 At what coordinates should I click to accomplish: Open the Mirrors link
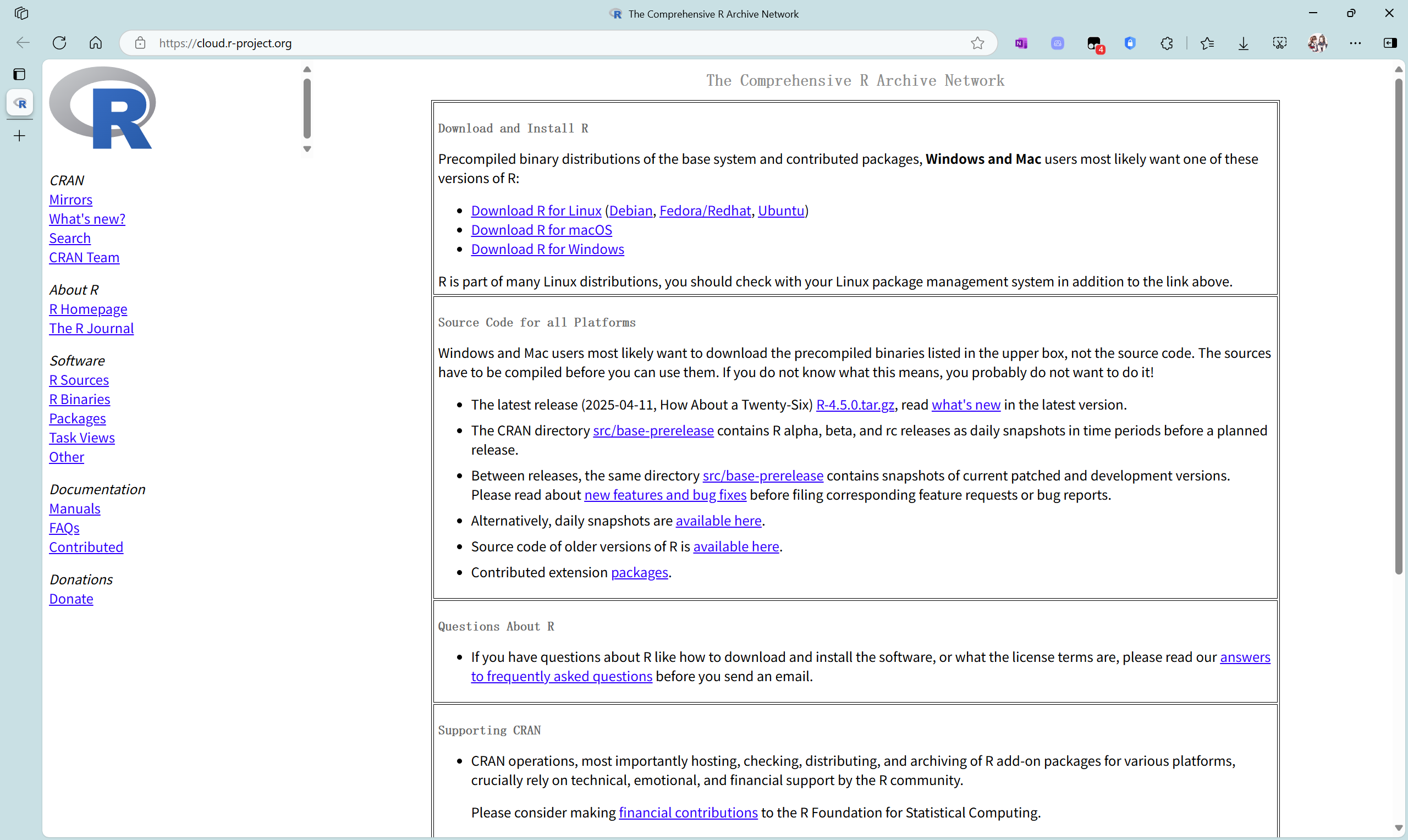point(71,200)
